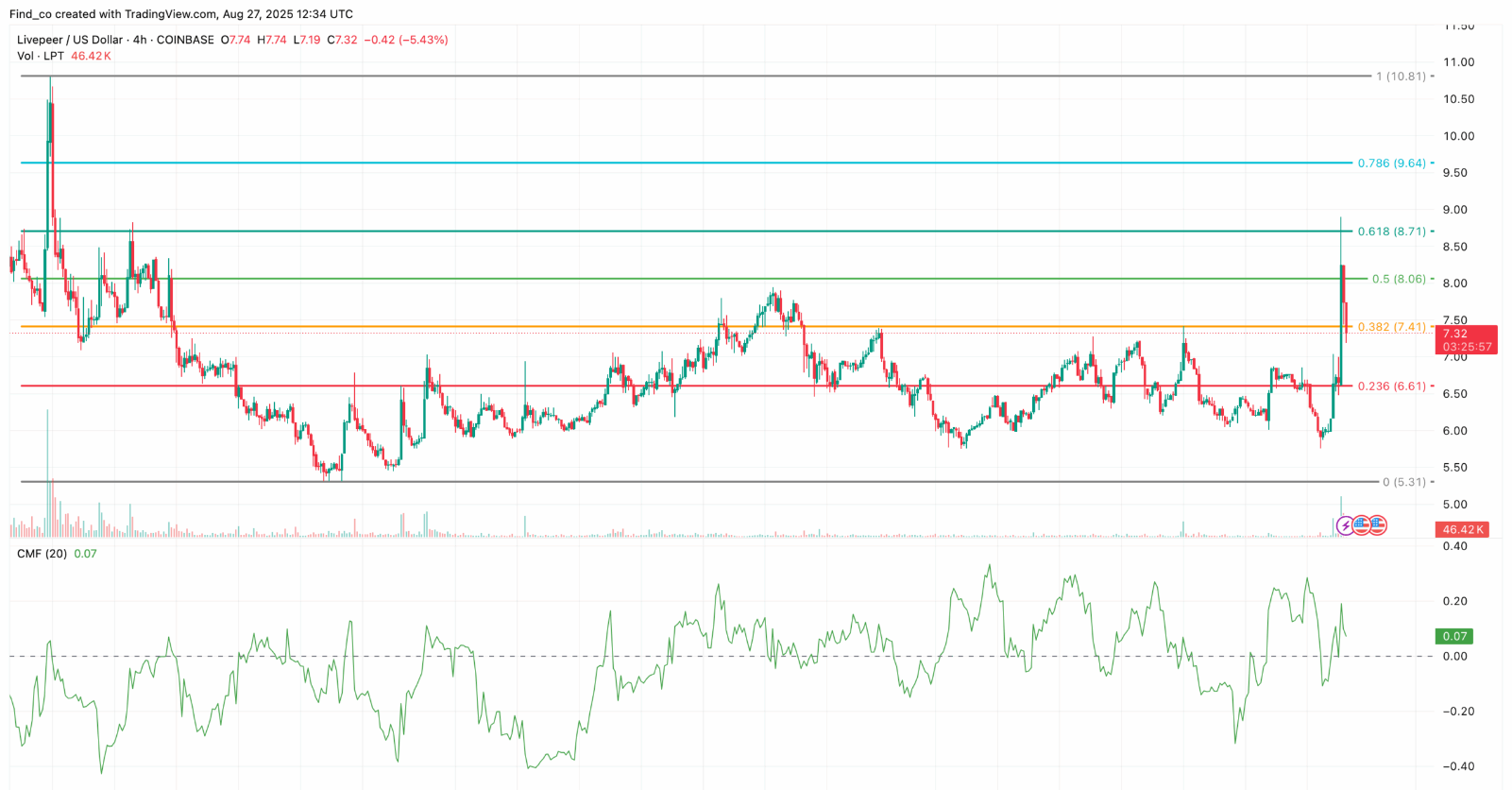Image resolution: width=1512 pixels, height=790 pixels.
Task: Click the H7.74 high value in legend
Action: click(272, 40)
